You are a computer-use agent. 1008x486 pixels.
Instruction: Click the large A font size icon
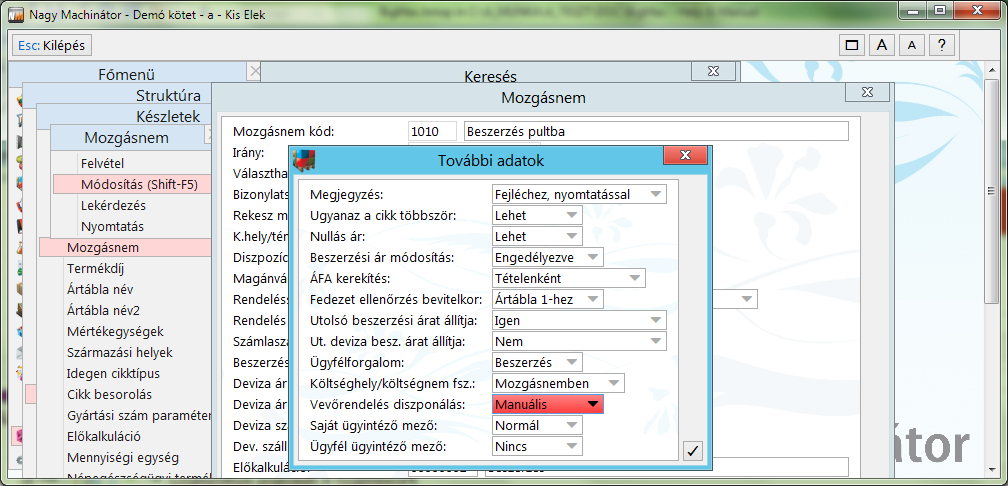click(x=882, y=45)
